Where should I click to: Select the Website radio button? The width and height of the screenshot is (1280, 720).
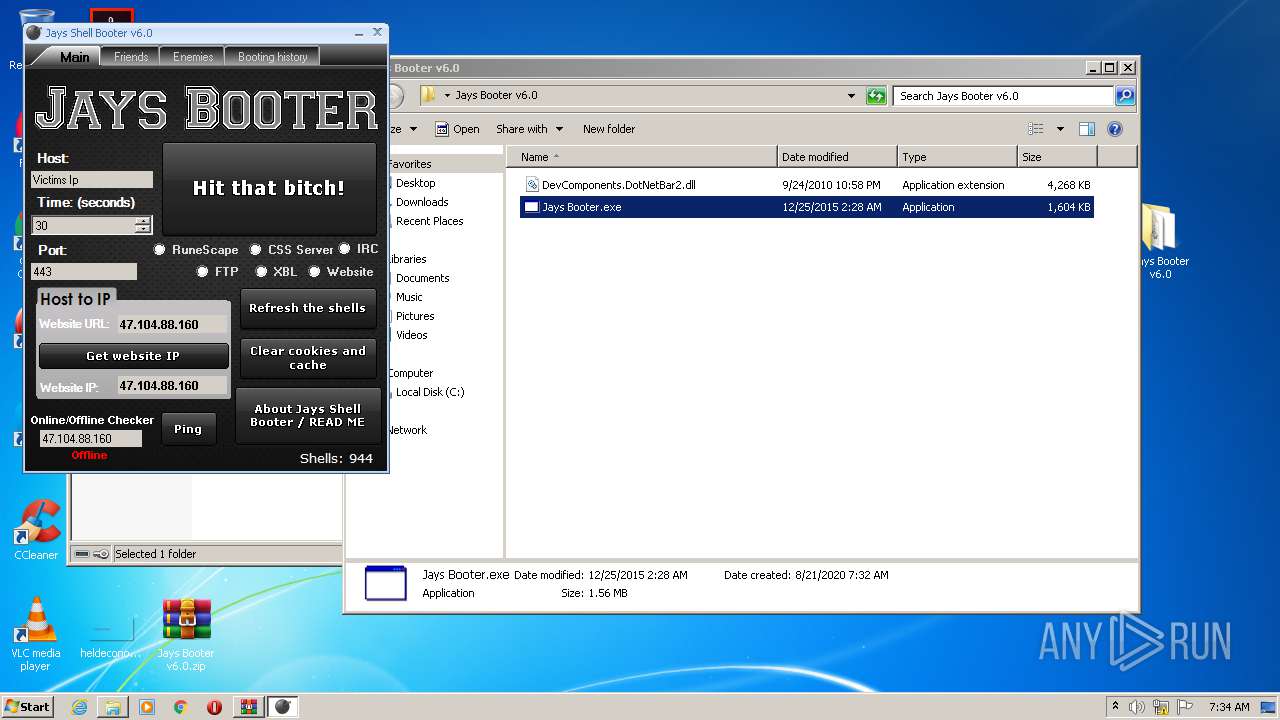click(314, 271)
